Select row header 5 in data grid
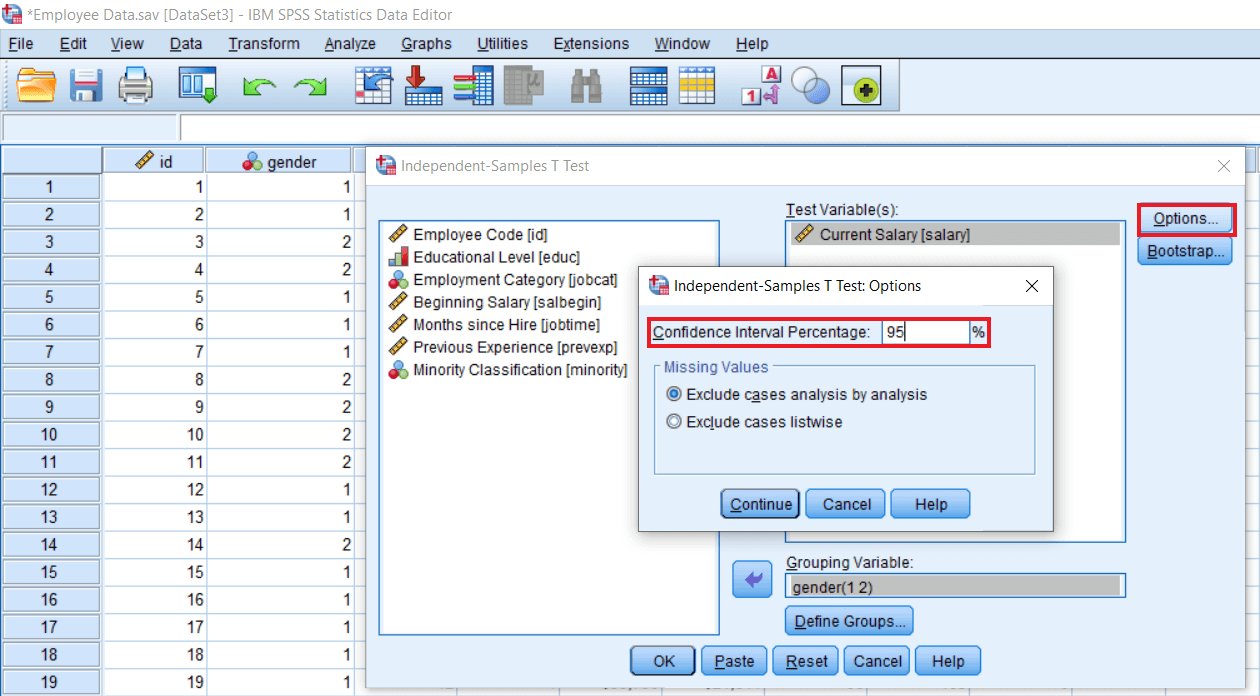Screen dimensions: 1260x696 (51, 297)
